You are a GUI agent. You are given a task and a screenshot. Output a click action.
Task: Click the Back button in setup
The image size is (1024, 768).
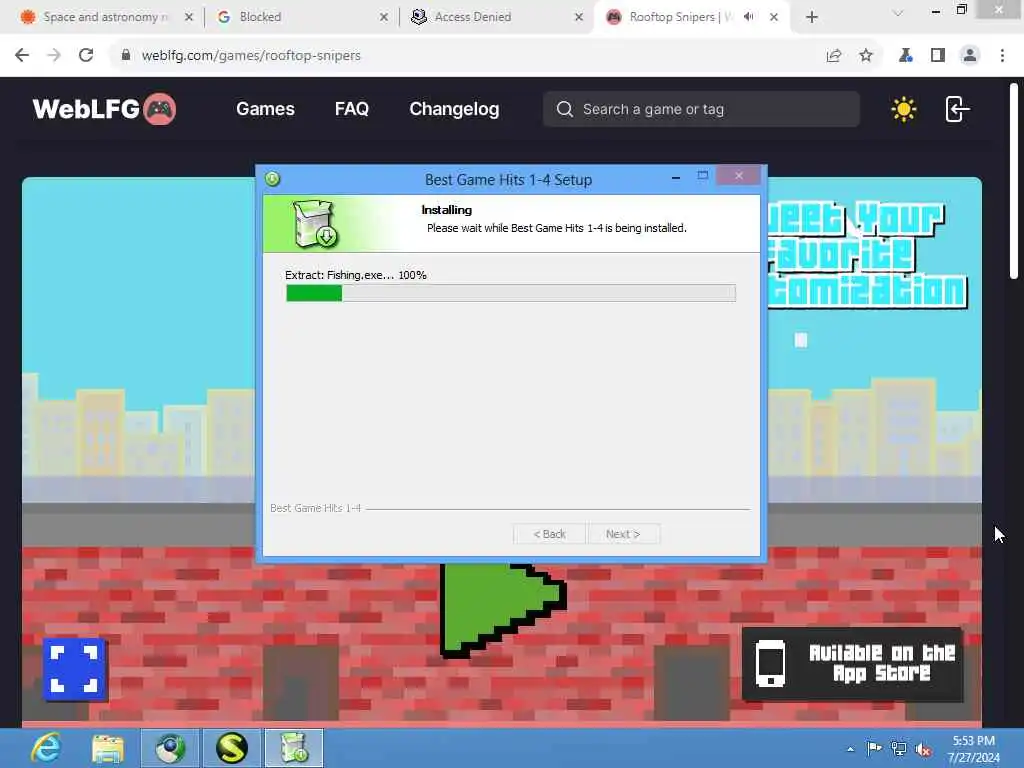tap(549, 534)
